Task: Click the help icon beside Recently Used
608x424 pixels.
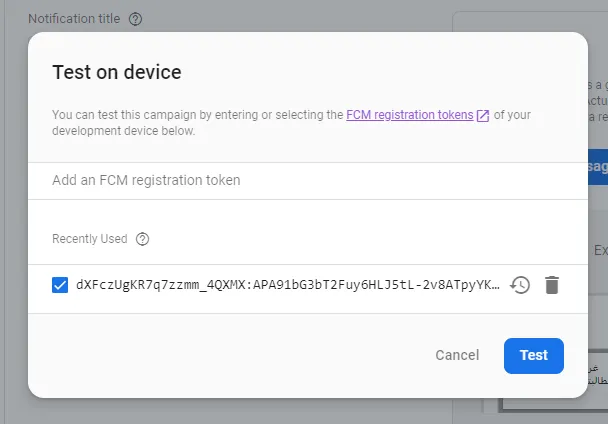Action: tap(142, 239)
